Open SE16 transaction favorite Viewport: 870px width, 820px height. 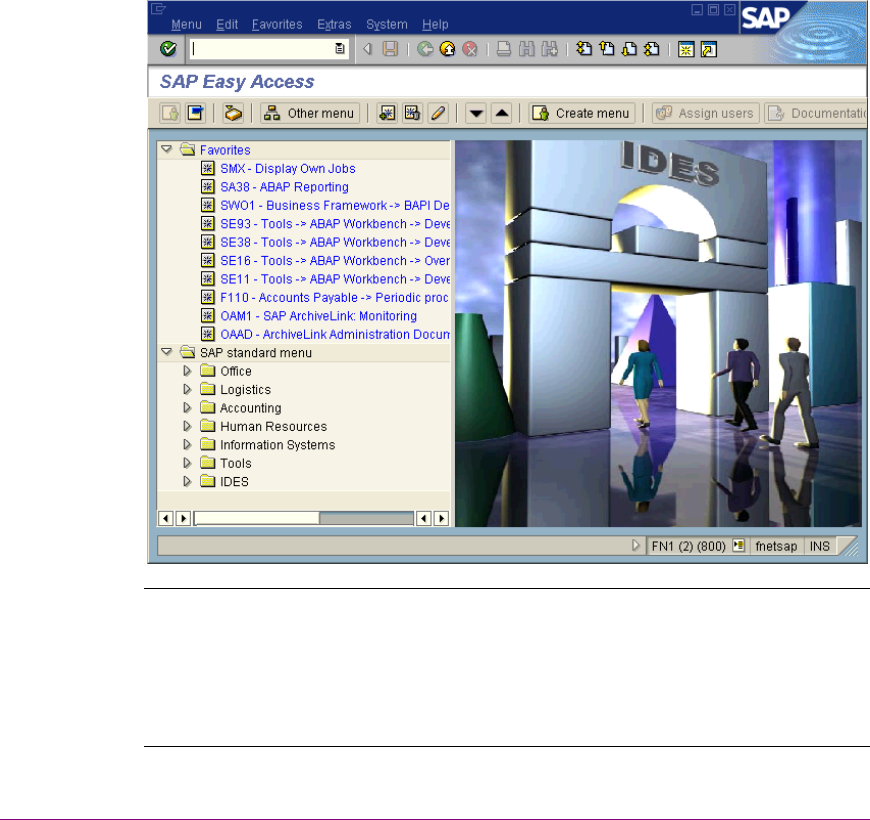pyautogui.click(x=335, y=260)
